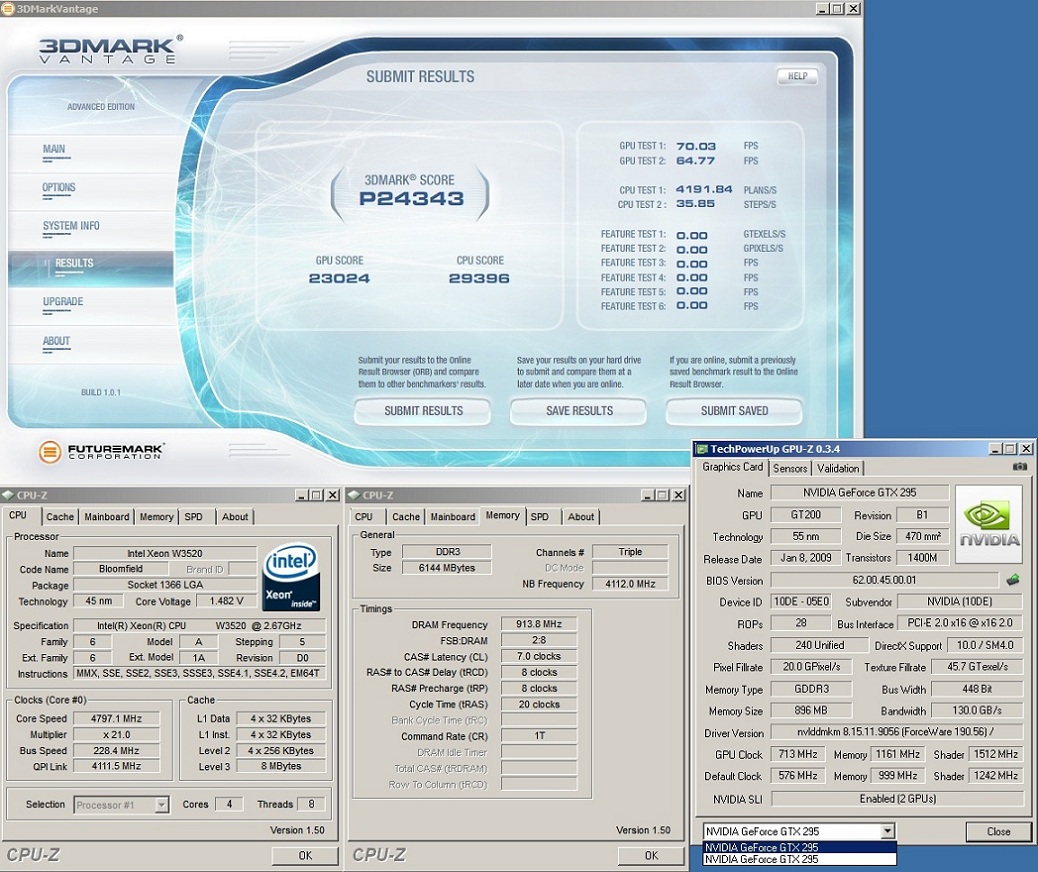Click the GPU-Z Name field NVIDIA GeForce GTX 295
The height and width of the screenshot is (872, 1038).
(x=859, y=493)
